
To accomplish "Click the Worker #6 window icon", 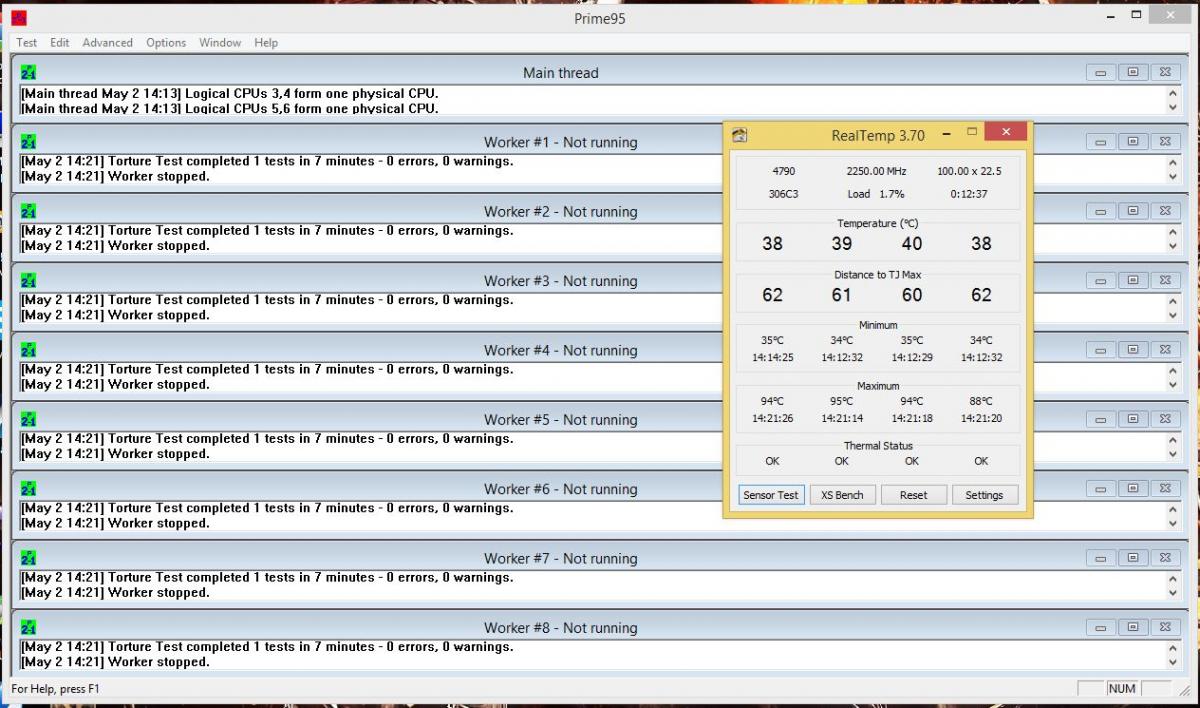I will tap(29, 489).
